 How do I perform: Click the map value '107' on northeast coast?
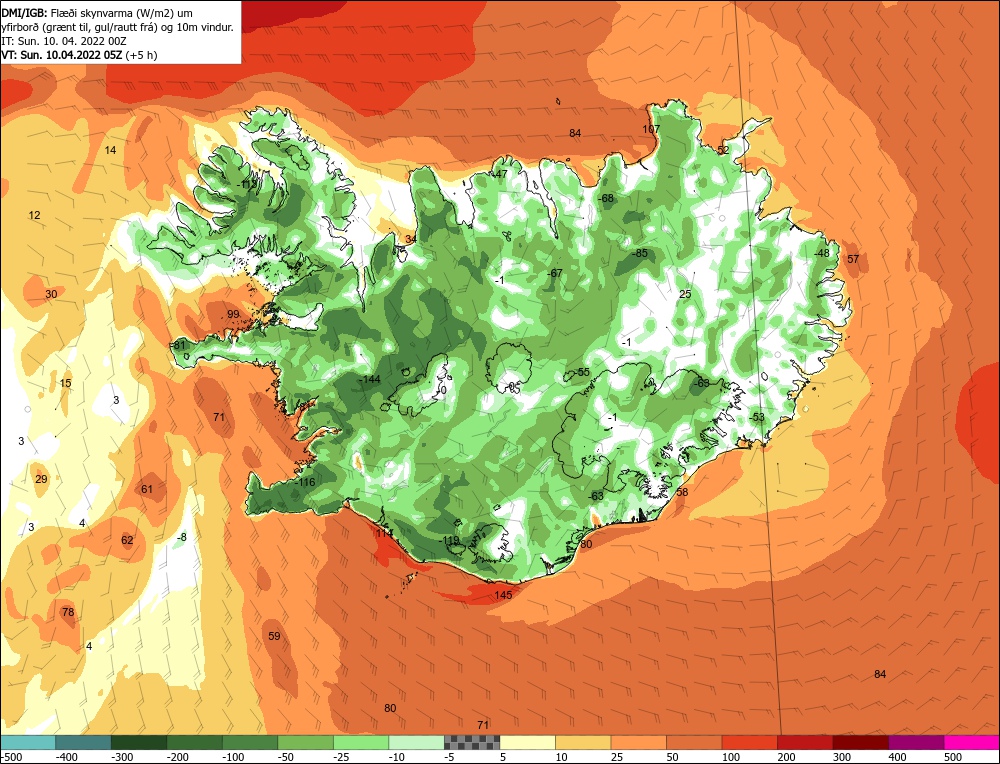point(651,129)
